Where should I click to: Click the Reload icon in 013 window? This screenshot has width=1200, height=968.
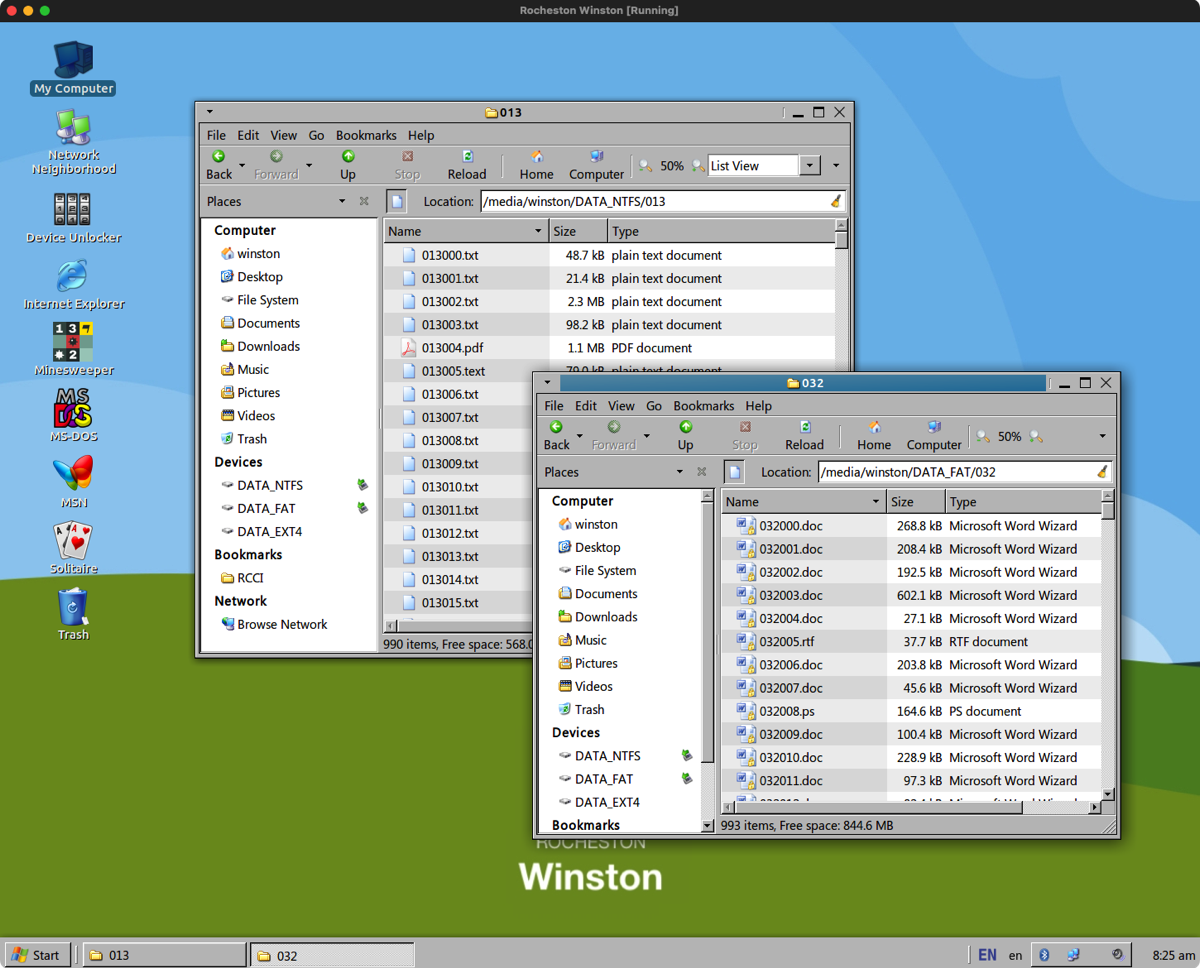pos(466,157)
